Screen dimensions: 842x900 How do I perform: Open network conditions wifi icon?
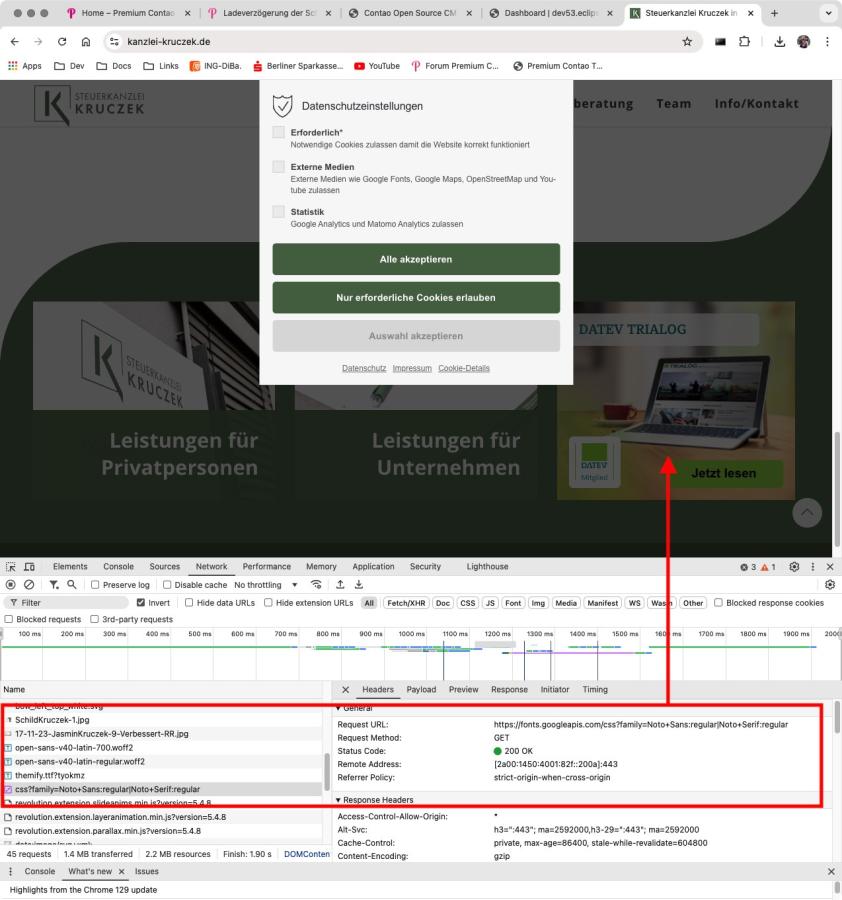click(x=316, y=584)
